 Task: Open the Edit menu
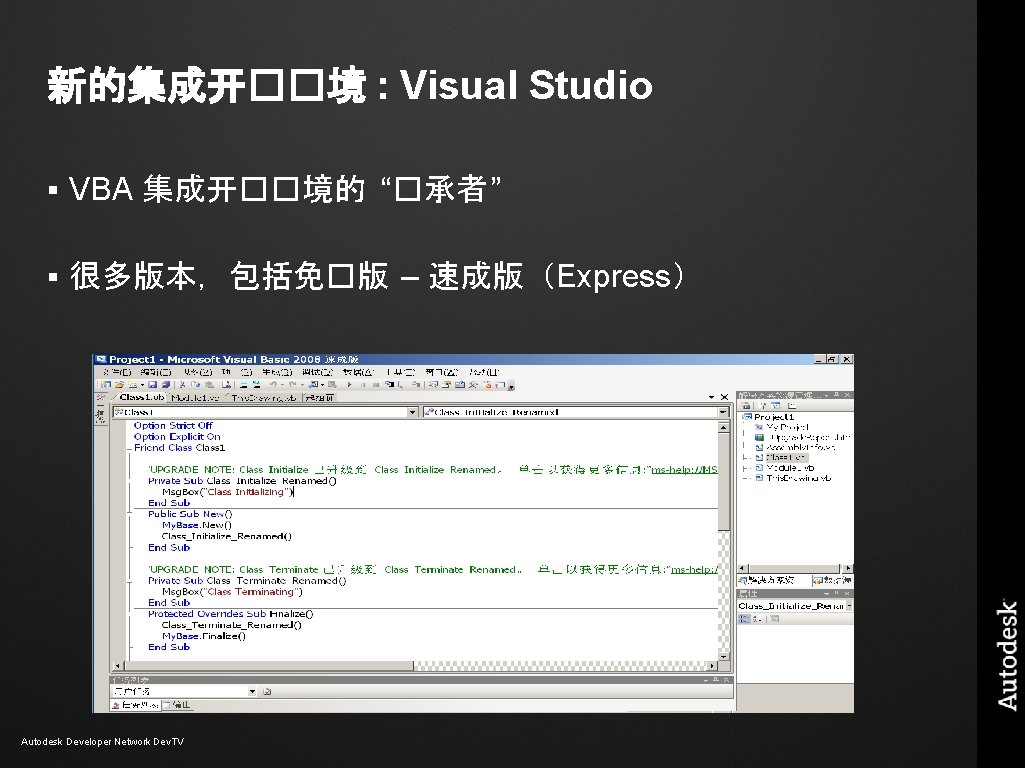coord(156,372)
